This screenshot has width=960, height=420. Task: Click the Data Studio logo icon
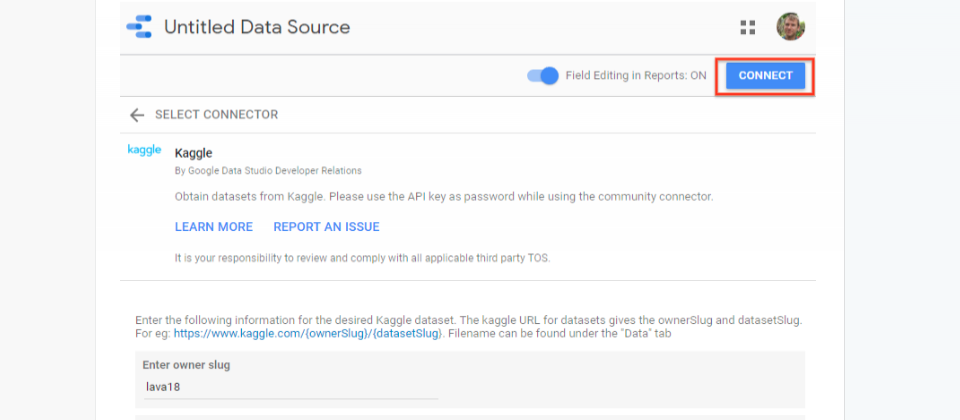pyautogui.click(x=139, y=27)
